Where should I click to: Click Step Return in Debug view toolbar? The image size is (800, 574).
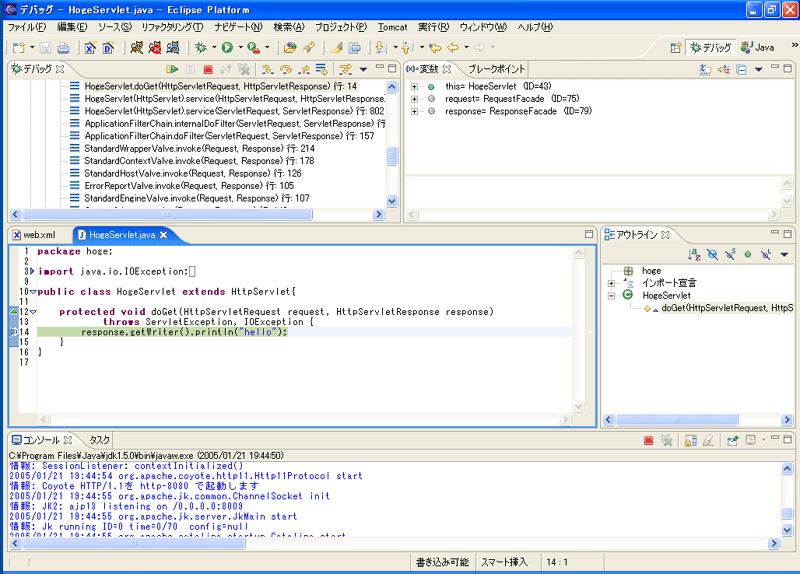(x=304, y=69)
